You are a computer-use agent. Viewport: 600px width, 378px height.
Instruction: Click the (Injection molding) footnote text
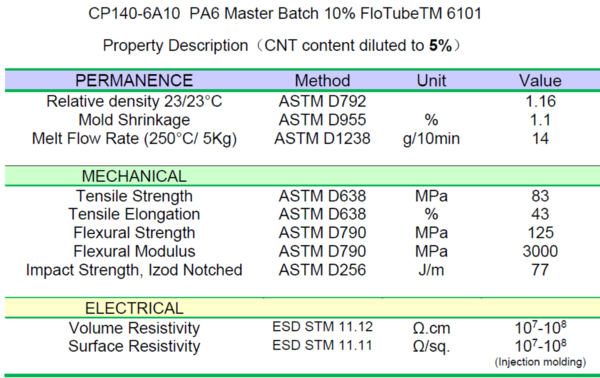[540, 362]
